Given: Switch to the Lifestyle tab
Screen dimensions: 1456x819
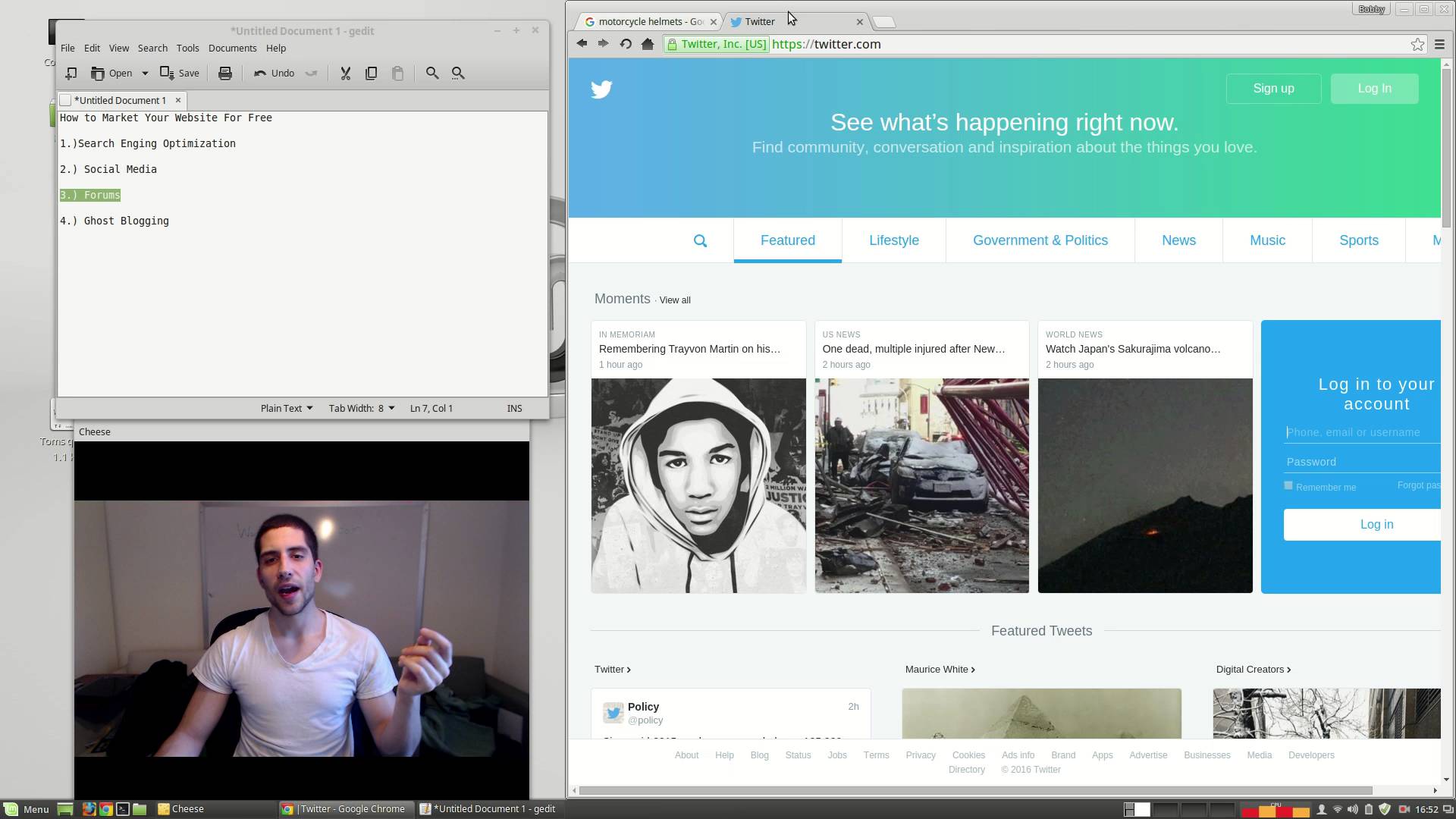Looking at the screenshot, I should 893,240.
